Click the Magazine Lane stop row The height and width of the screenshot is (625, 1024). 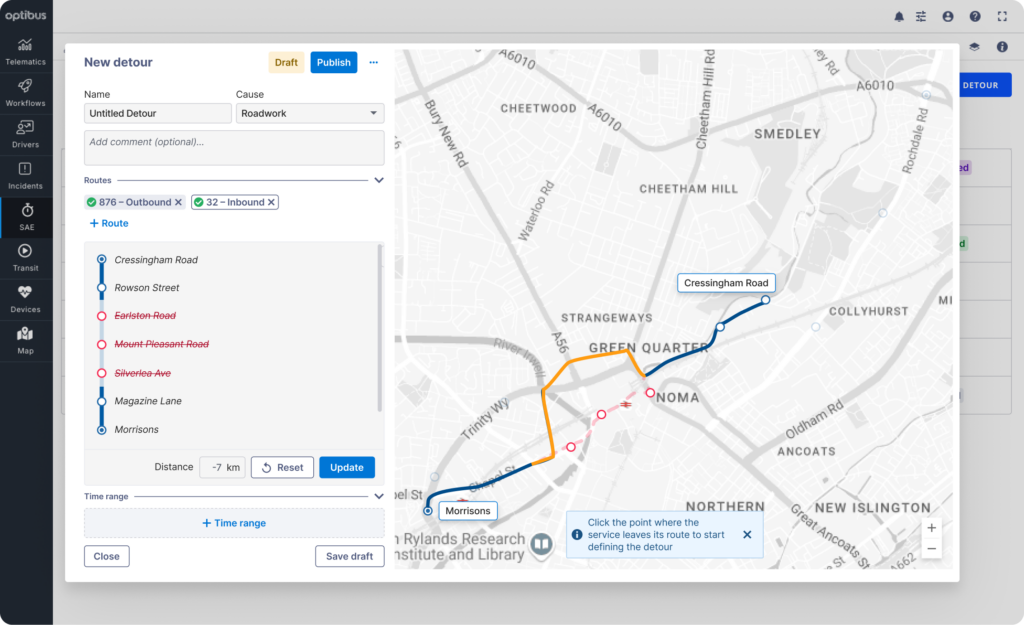pyautogui.click(x=148, y=402)
